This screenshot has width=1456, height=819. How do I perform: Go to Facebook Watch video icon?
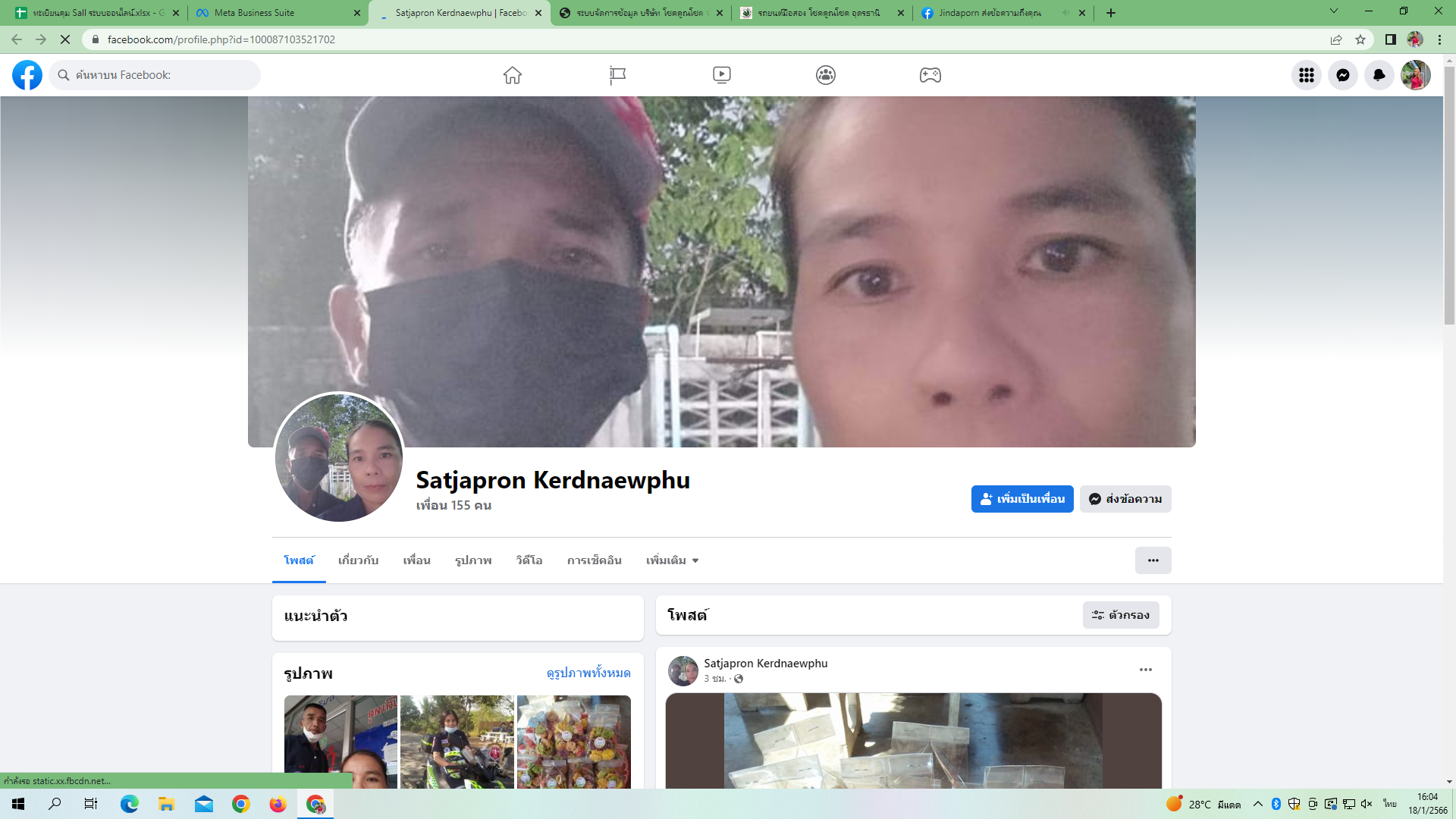722,75
